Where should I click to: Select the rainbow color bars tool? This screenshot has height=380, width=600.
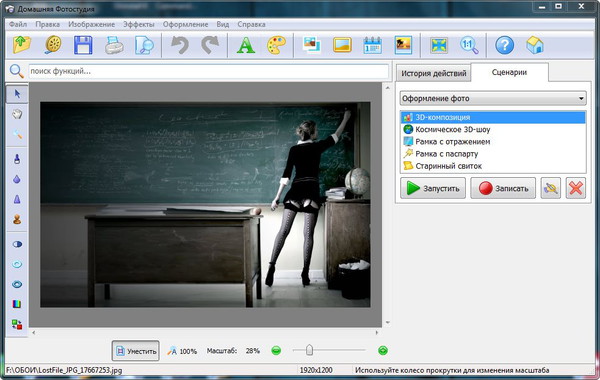[x=17, y=304]
